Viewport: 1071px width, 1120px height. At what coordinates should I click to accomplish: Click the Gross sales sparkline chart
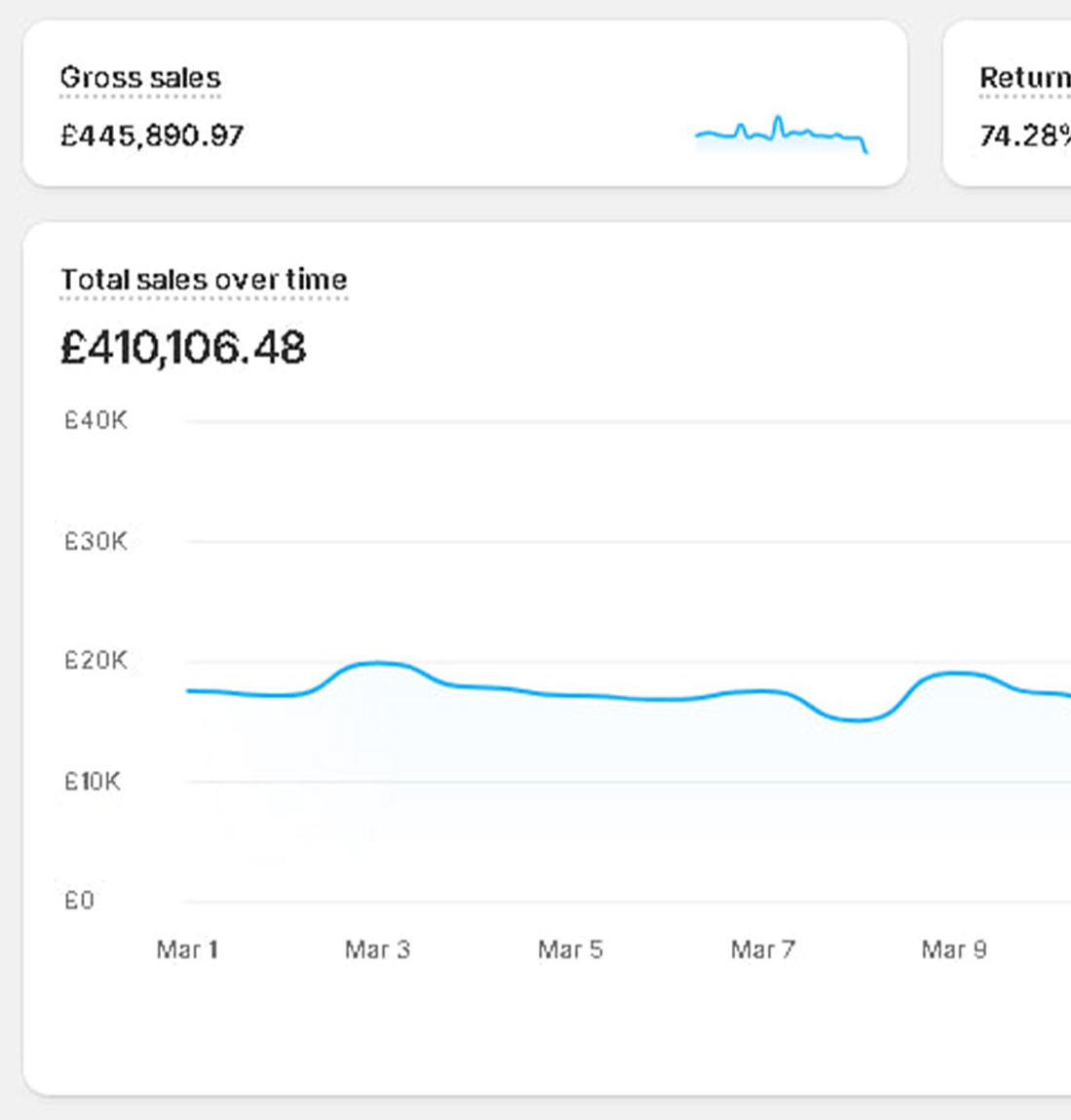coord(781,135)
